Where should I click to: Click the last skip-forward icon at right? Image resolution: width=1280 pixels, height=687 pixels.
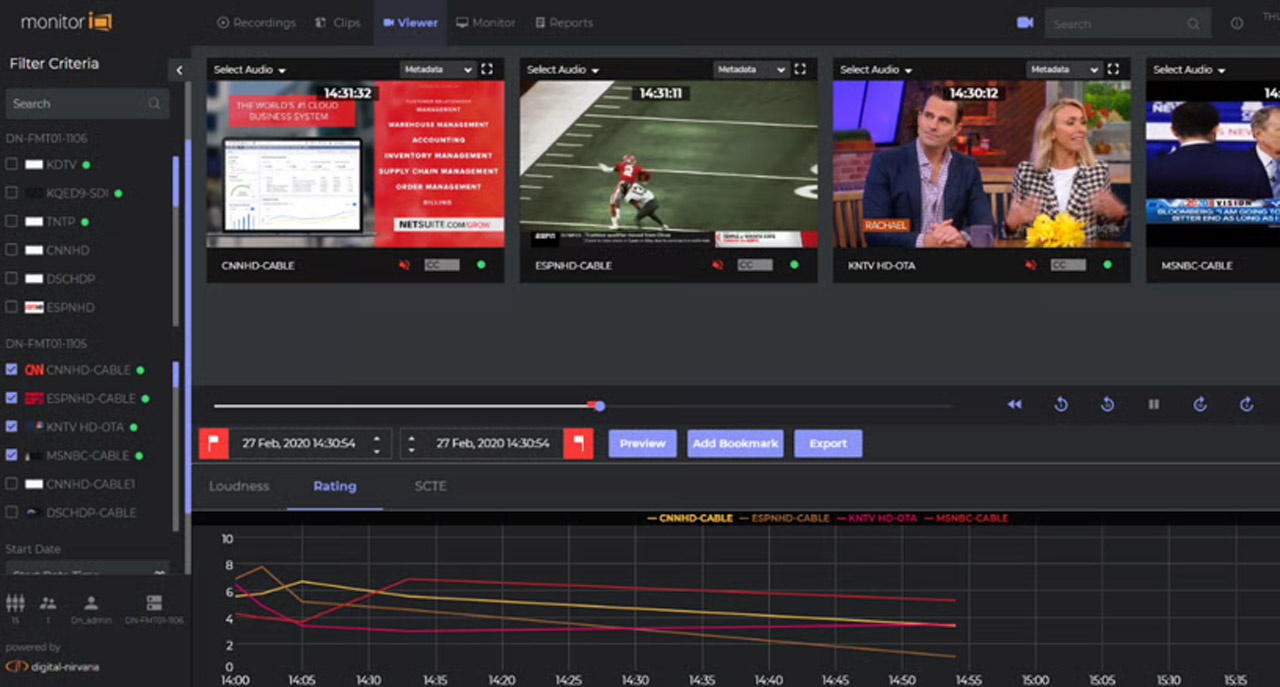1246,404
